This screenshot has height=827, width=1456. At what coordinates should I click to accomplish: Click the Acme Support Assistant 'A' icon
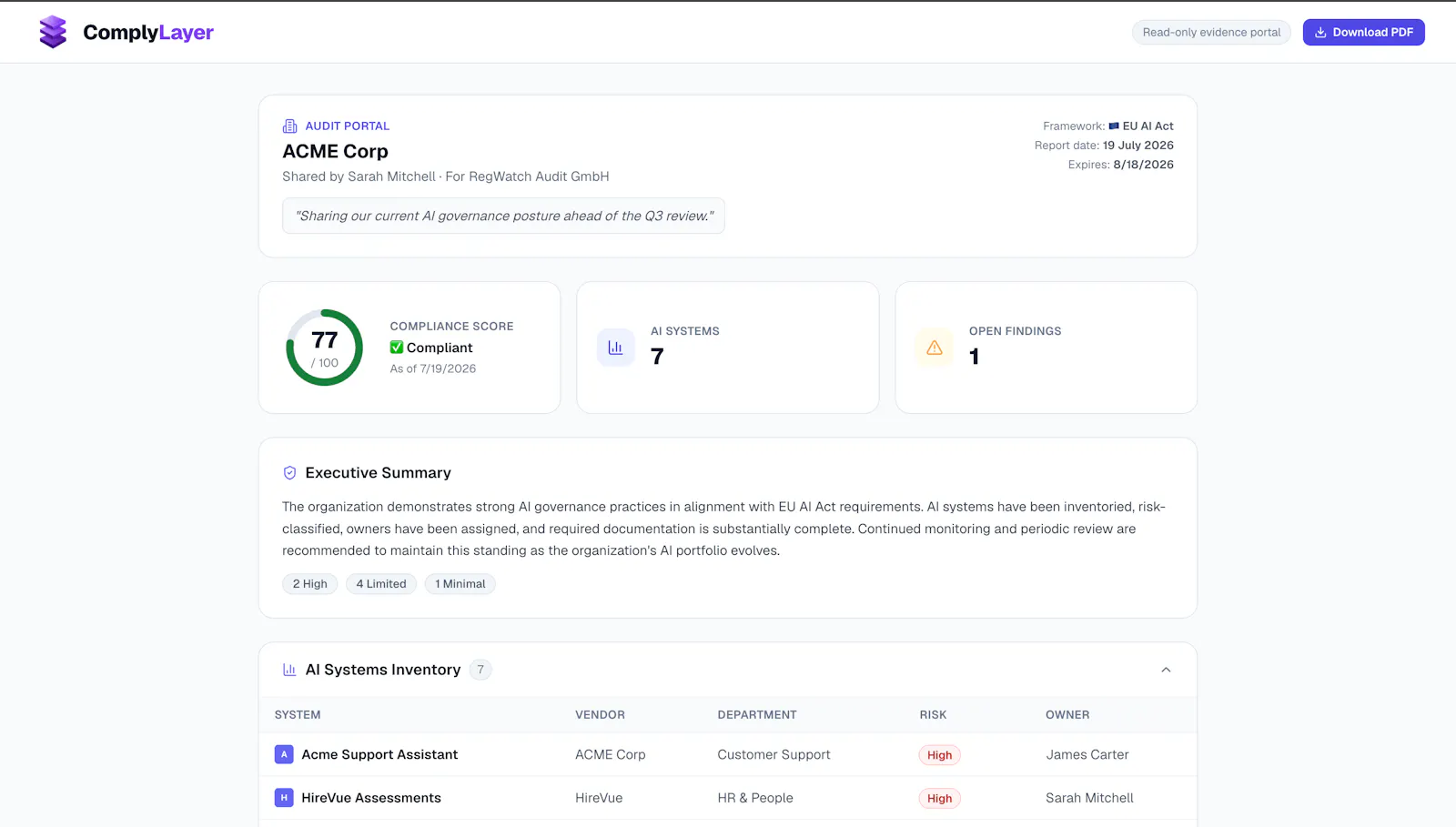pos(284,754)
